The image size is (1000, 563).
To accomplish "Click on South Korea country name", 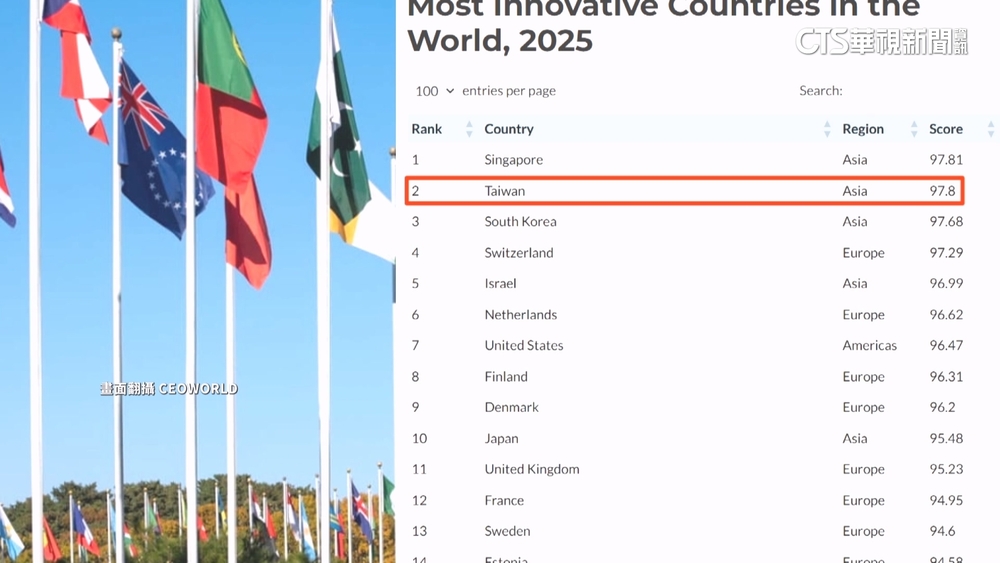I will pos(520,222).
